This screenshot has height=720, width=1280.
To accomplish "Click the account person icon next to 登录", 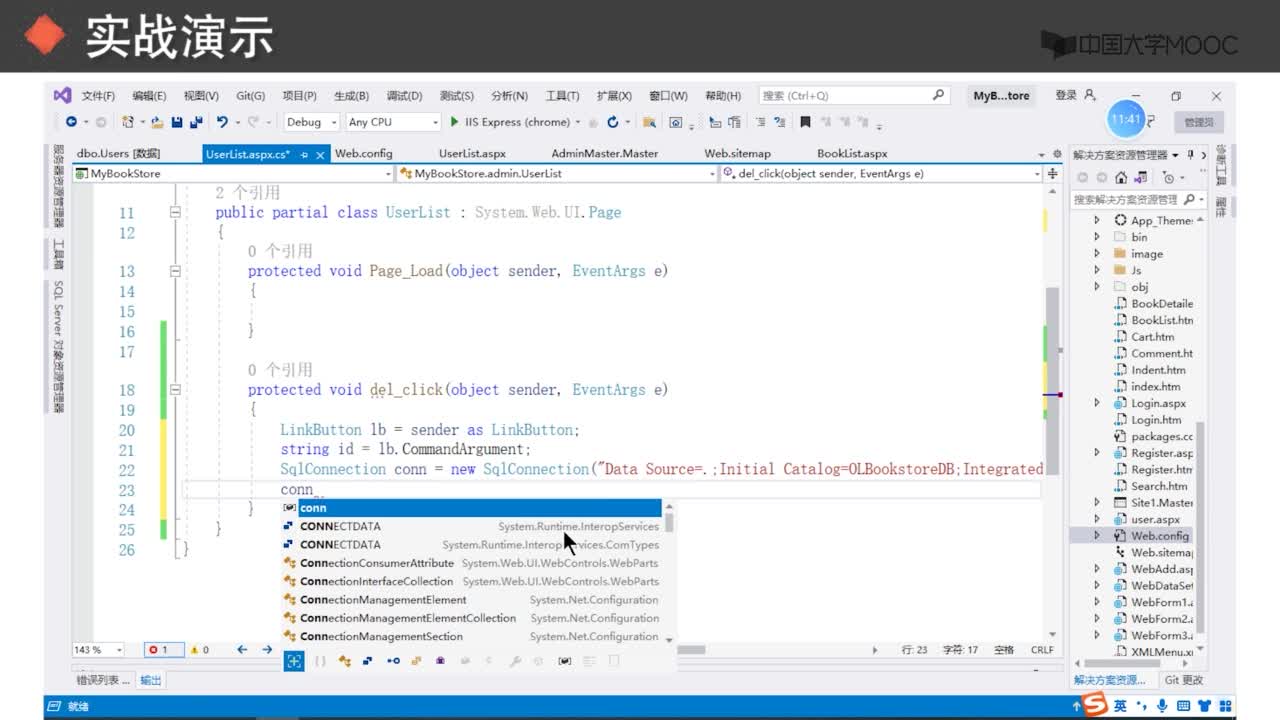I will 1090,95.
